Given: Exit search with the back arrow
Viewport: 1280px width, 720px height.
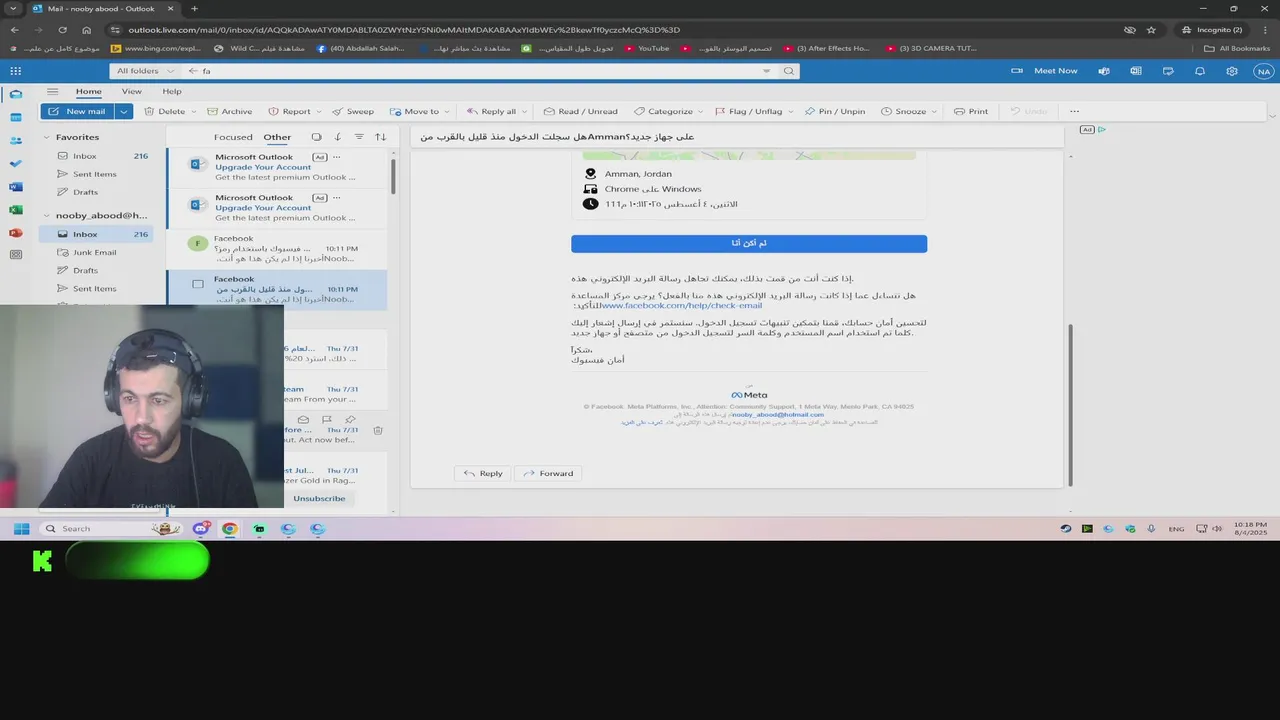Looking at the screenshot, I should 193,71.
